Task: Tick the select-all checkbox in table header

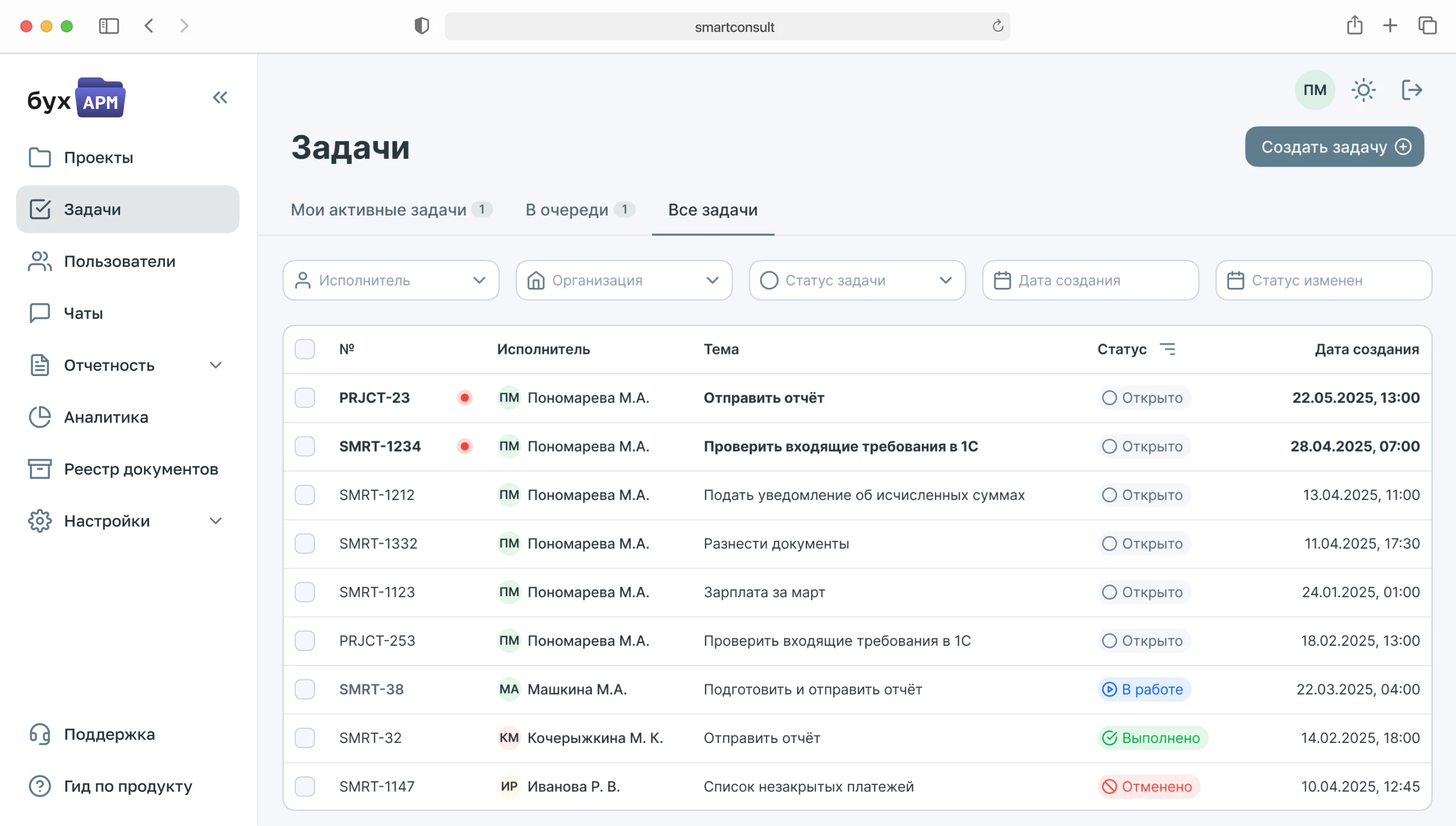Action: click(x=305, y=349)
